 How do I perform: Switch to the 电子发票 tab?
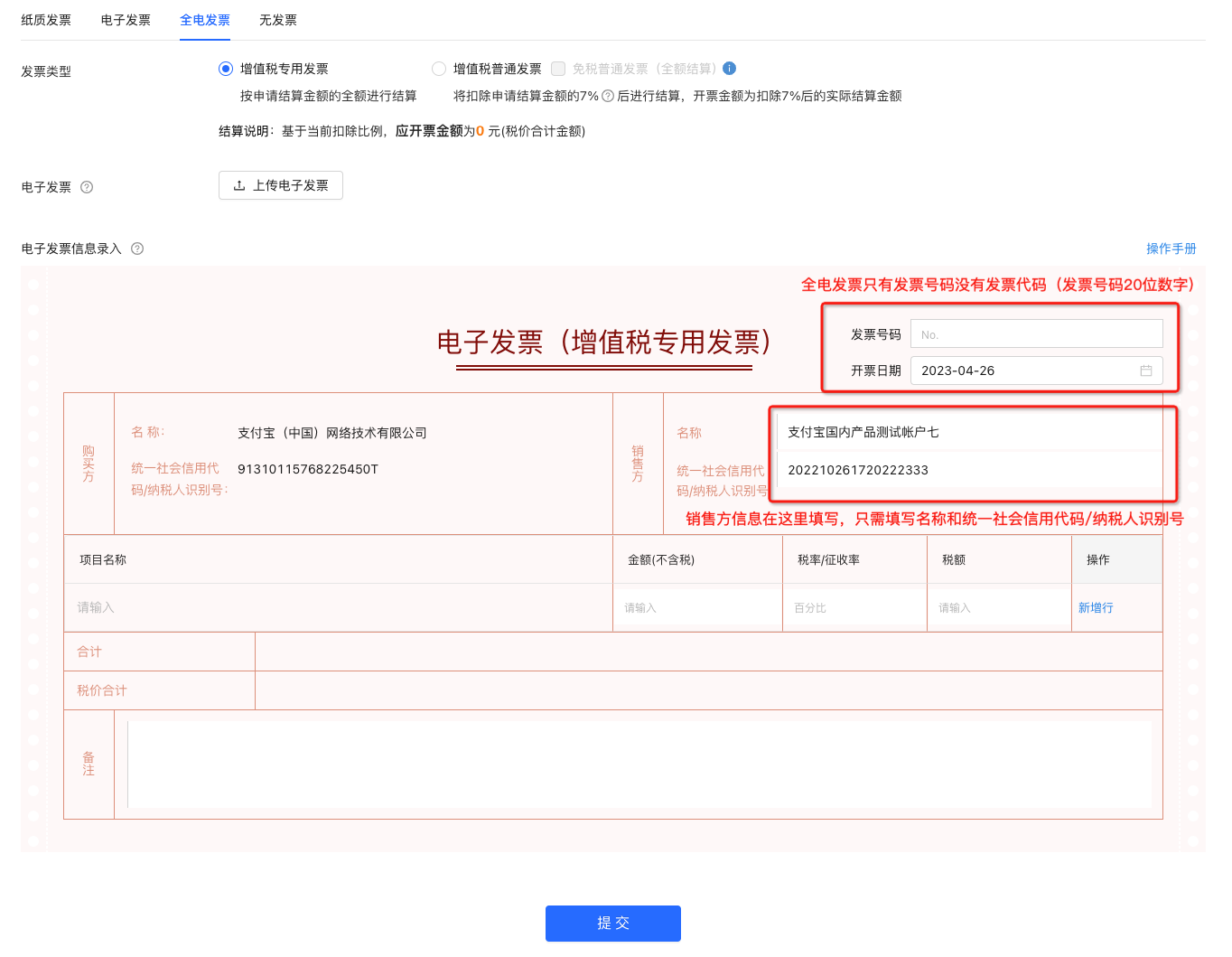point(126,20)
